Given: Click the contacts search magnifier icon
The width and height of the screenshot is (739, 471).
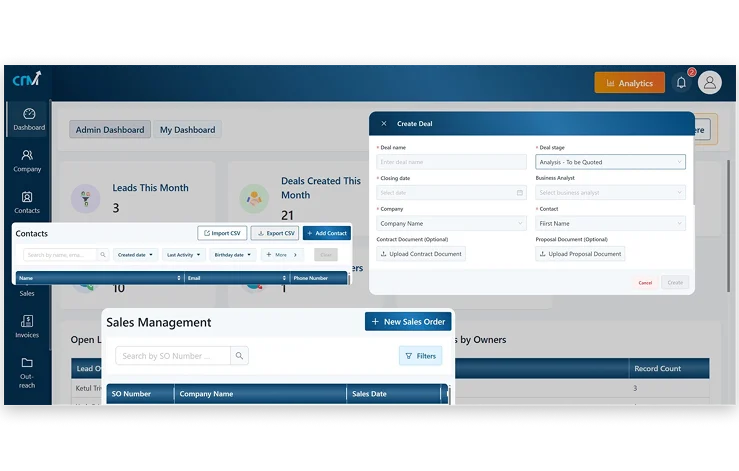Looking at the screenshot, I should tap(103, 255).
